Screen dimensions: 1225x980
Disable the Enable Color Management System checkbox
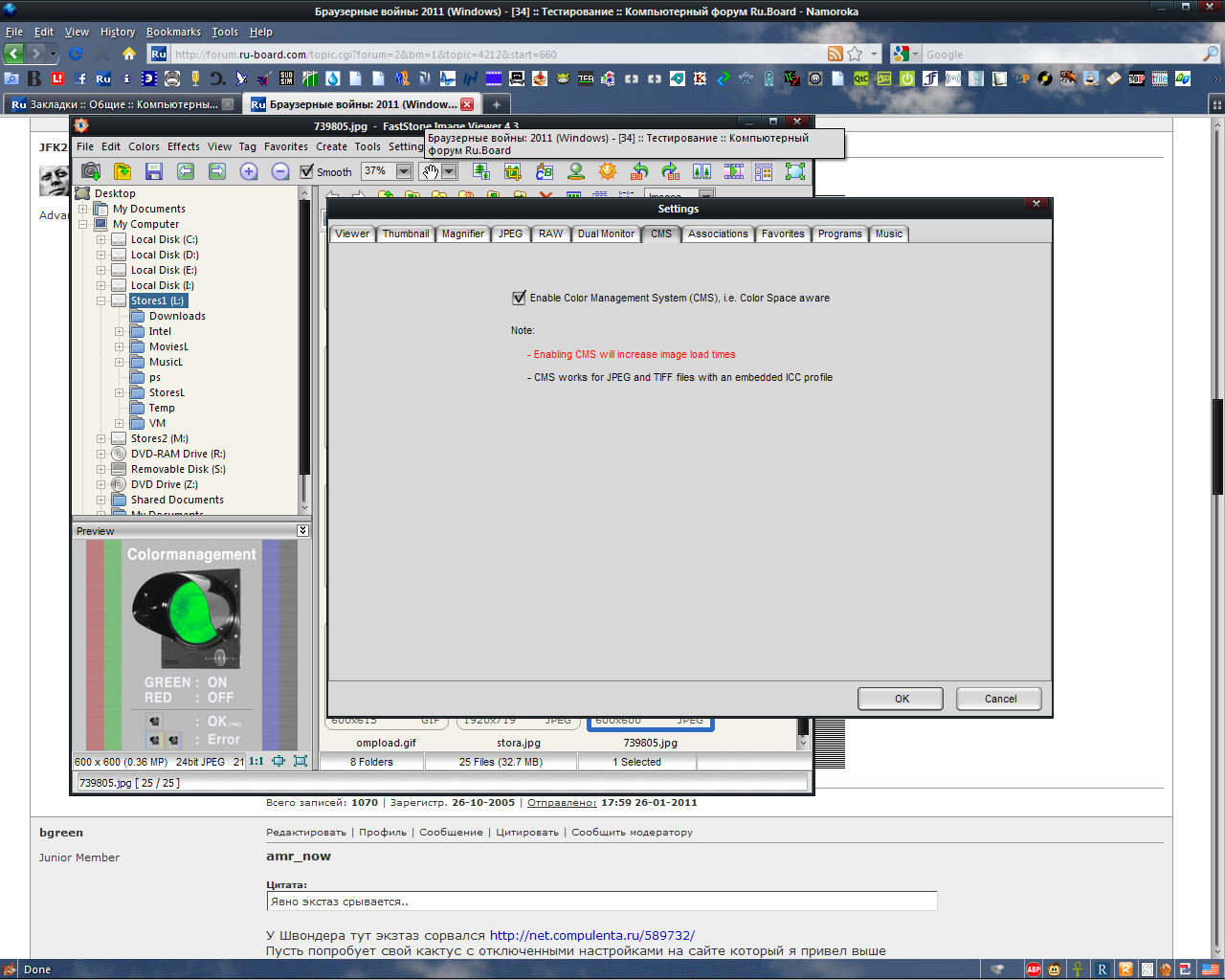pyautogui.click(x=520, y=298)
